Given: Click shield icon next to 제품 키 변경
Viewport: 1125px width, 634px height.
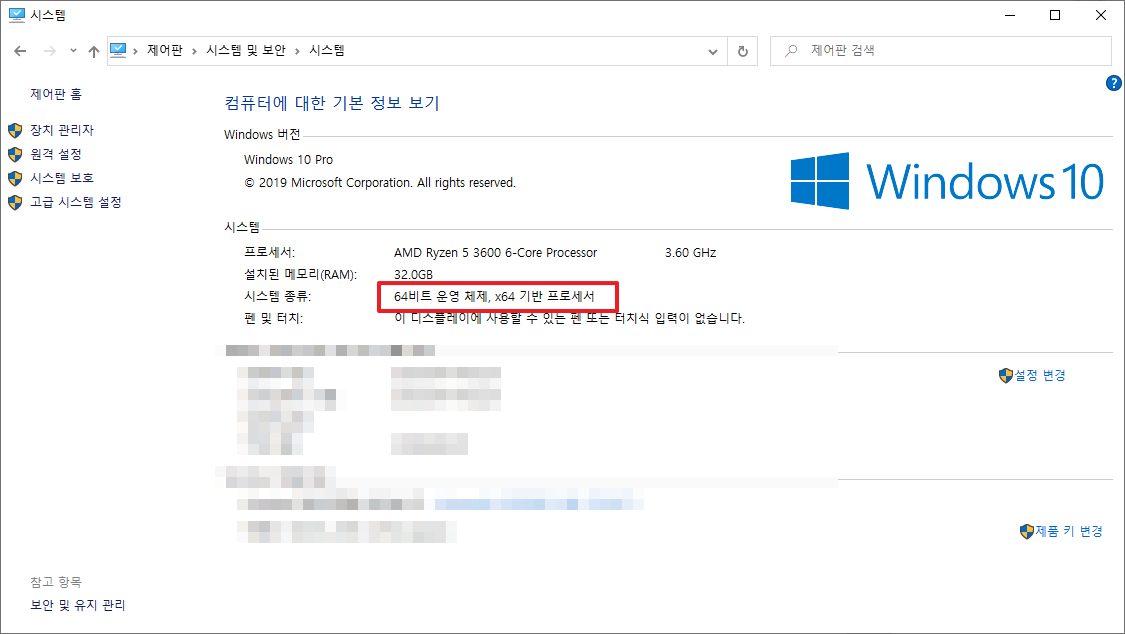Looking at the screenshot, I should [1027, 531].
